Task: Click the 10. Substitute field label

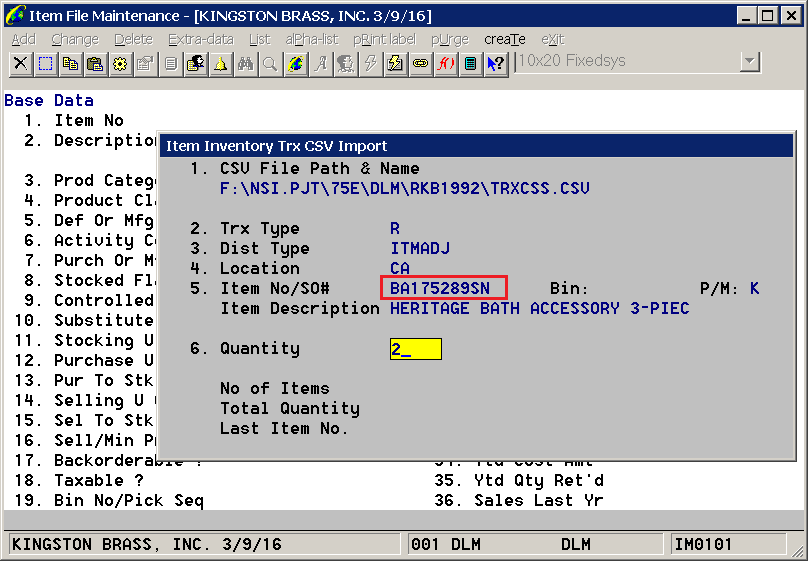Action: (84, 320)
